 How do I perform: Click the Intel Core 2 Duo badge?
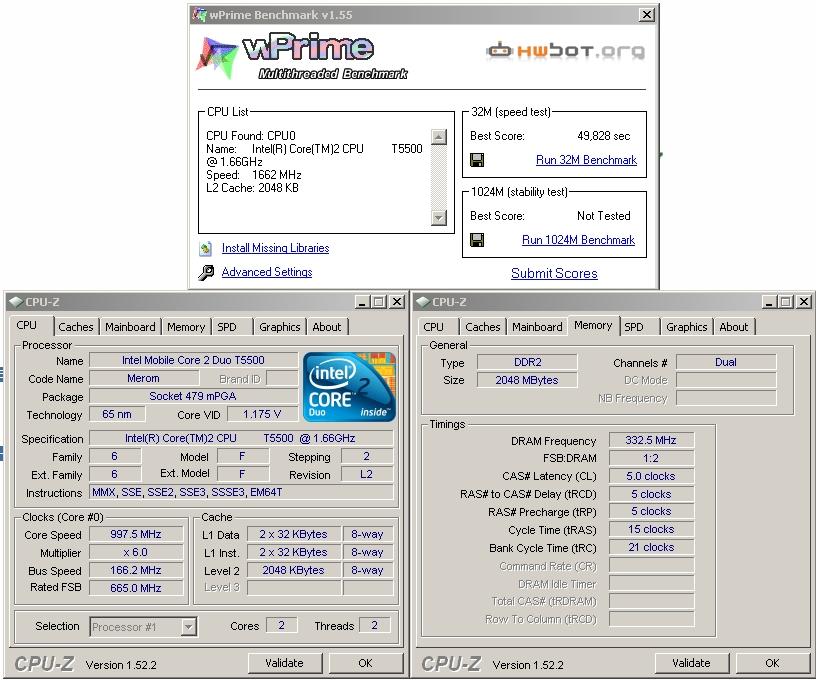click(349, 387)
